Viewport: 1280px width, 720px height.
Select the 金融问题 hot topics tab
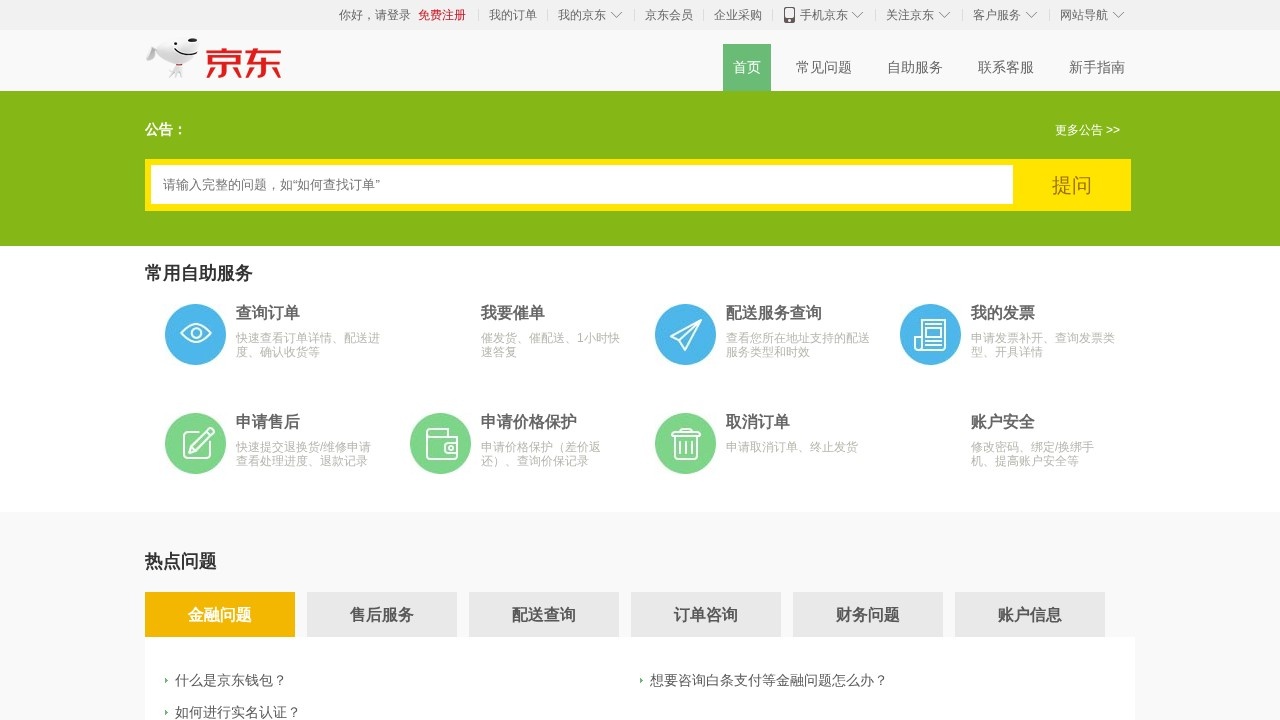(220, 614)
